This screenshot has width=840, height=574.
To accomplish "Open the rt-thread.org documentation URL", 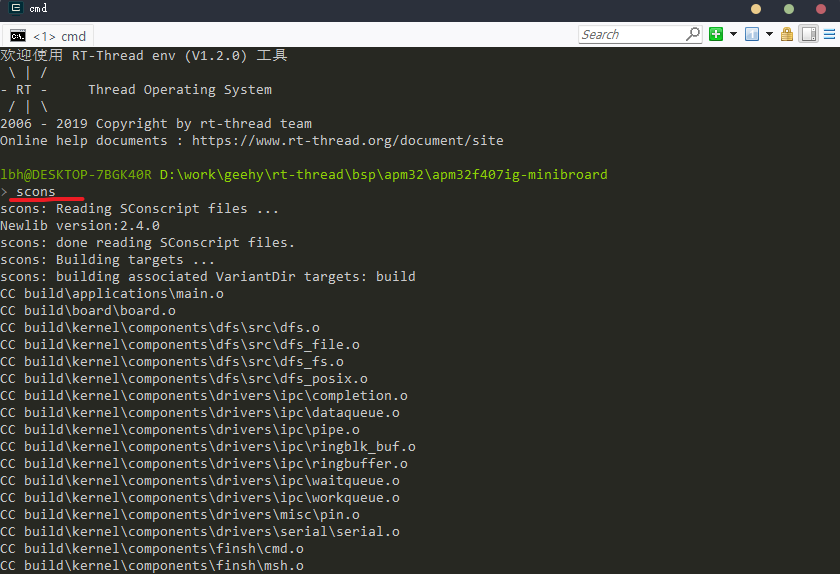I will point(347,141).
